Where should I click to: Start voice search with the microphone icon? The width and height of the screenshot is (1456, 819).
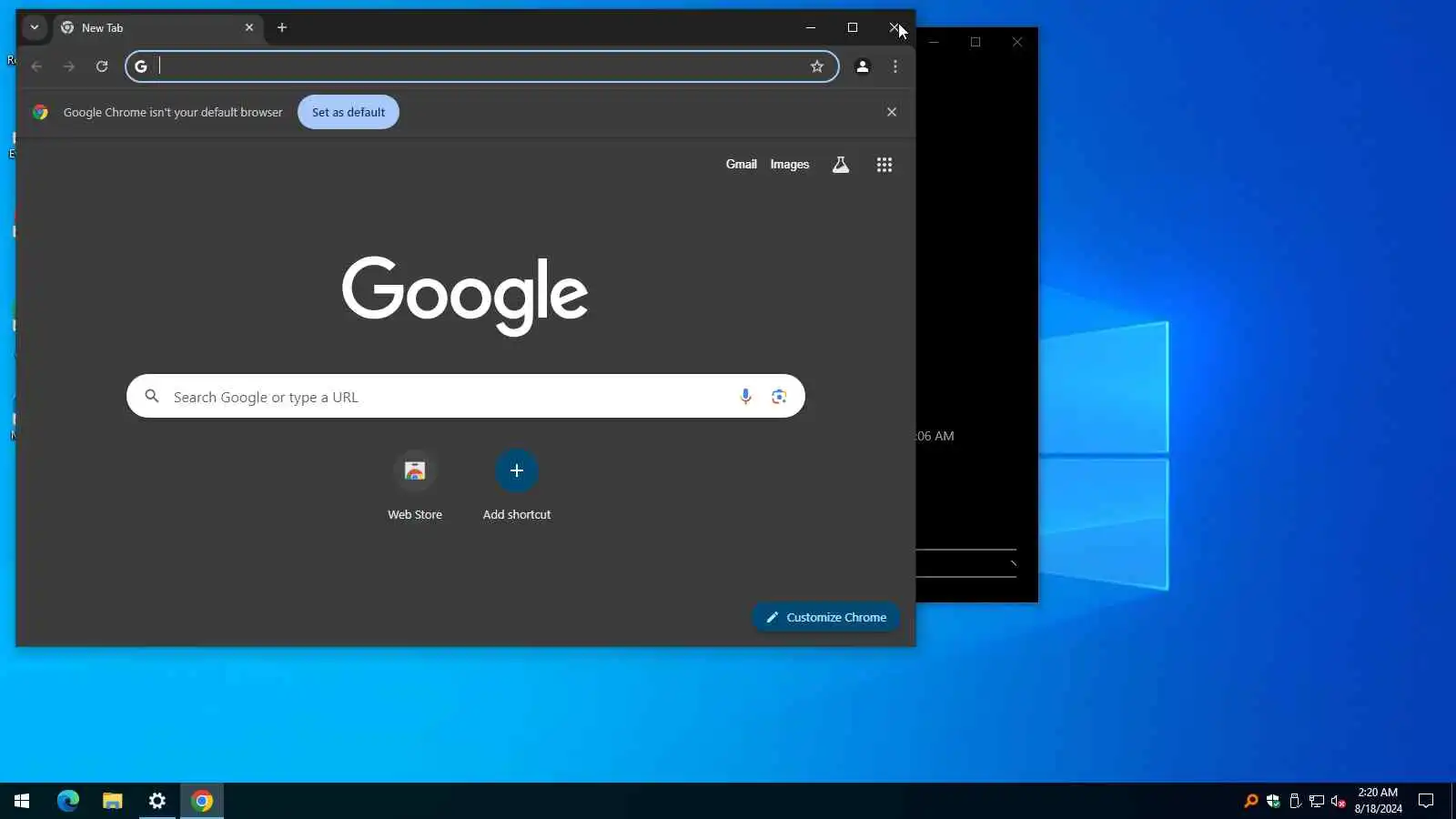click(x=745, y=397)
